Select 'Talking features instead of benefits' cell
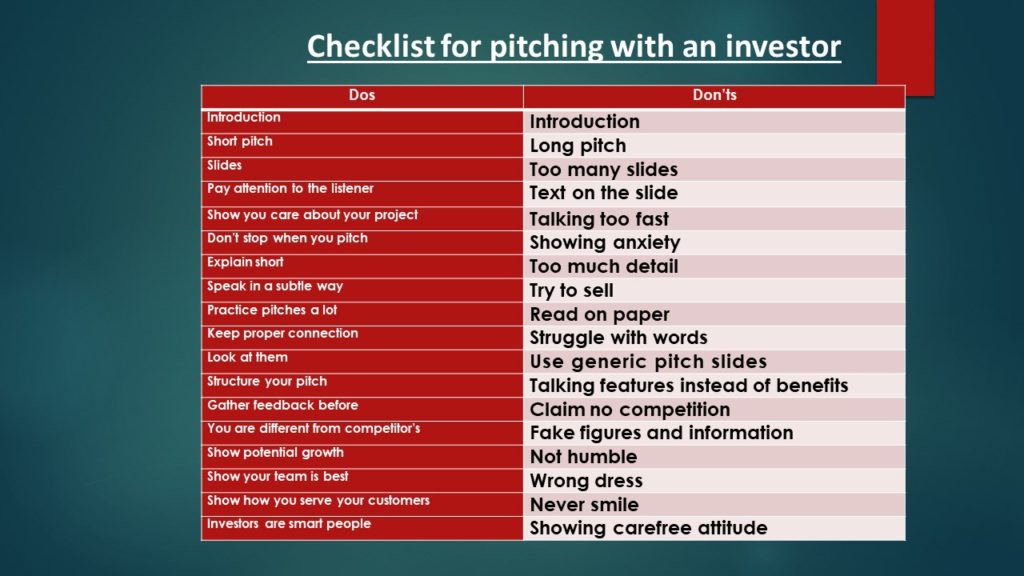 point(714,386)
